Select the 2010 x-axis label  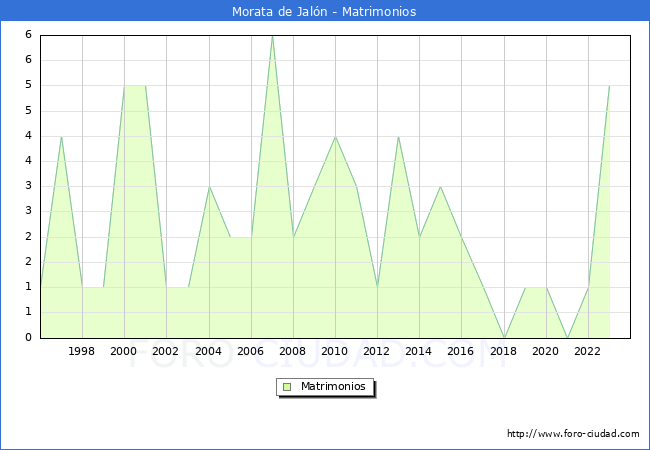(334, 351)
